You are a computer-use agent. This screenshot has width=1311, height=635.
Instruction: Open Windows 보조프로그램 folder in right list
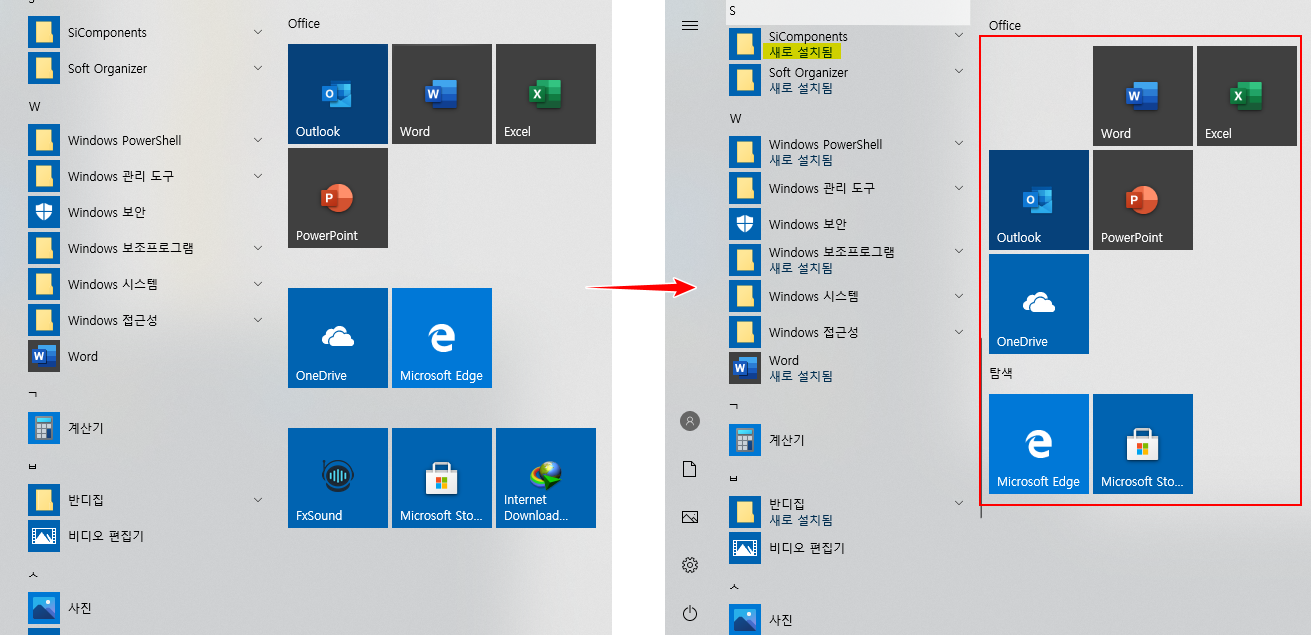[848, 260]
